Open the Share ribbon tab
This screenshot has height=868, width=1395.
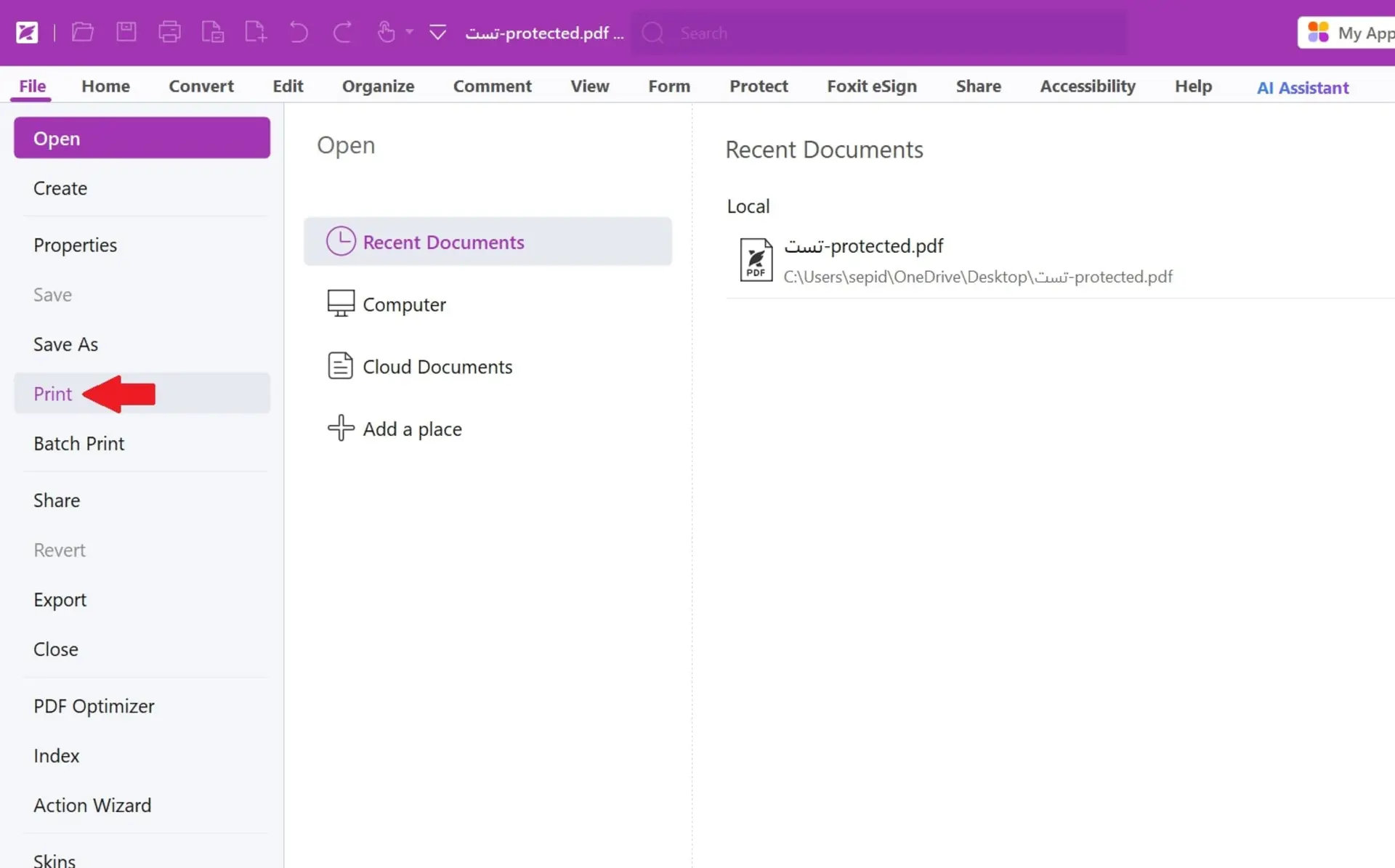click(x=978, y=86)
